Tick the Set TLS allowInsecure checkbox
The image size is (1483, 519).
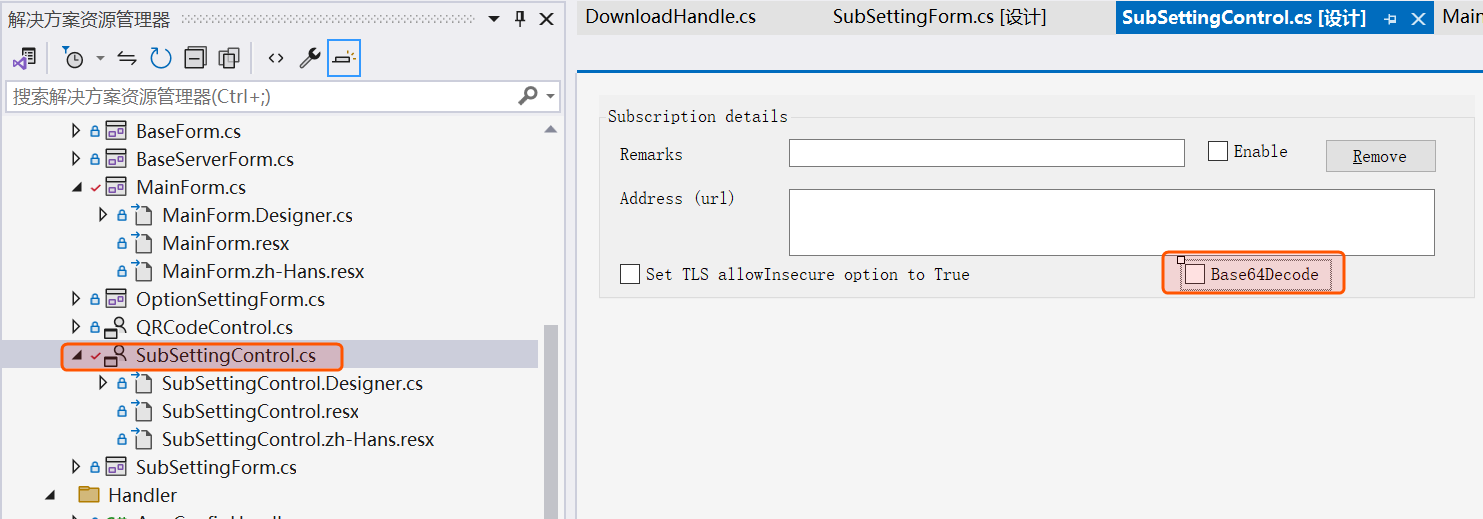[630, 274]
